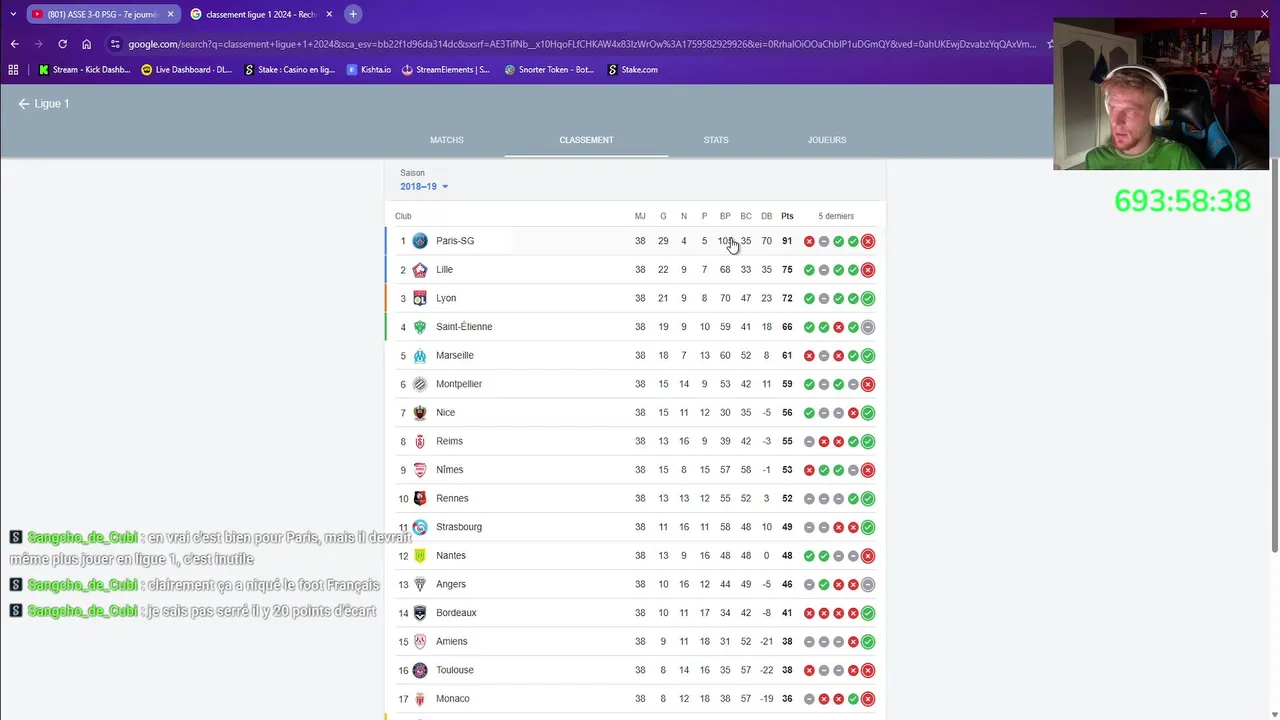Click the Lyon club logo
This screenshot has height=720, width=1280.
[420, 298]
